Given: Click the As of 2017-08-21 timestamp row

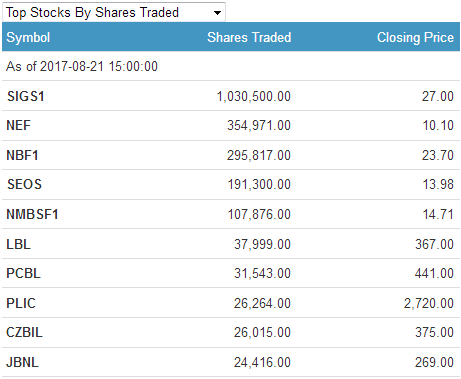Looking at the screenshot, I should (x=231, y=66).
